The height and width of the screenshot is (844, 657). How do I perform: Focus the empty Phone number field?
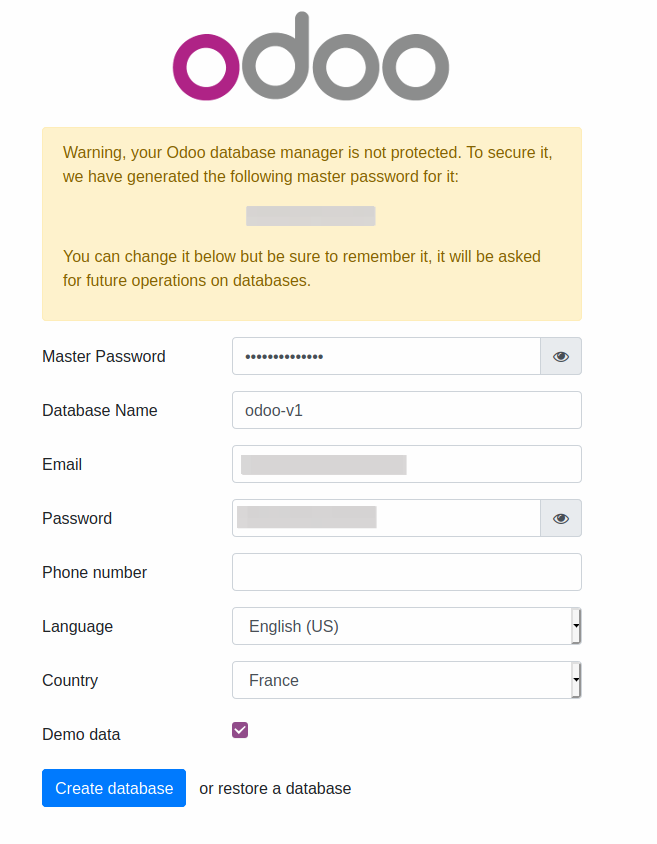406,572
